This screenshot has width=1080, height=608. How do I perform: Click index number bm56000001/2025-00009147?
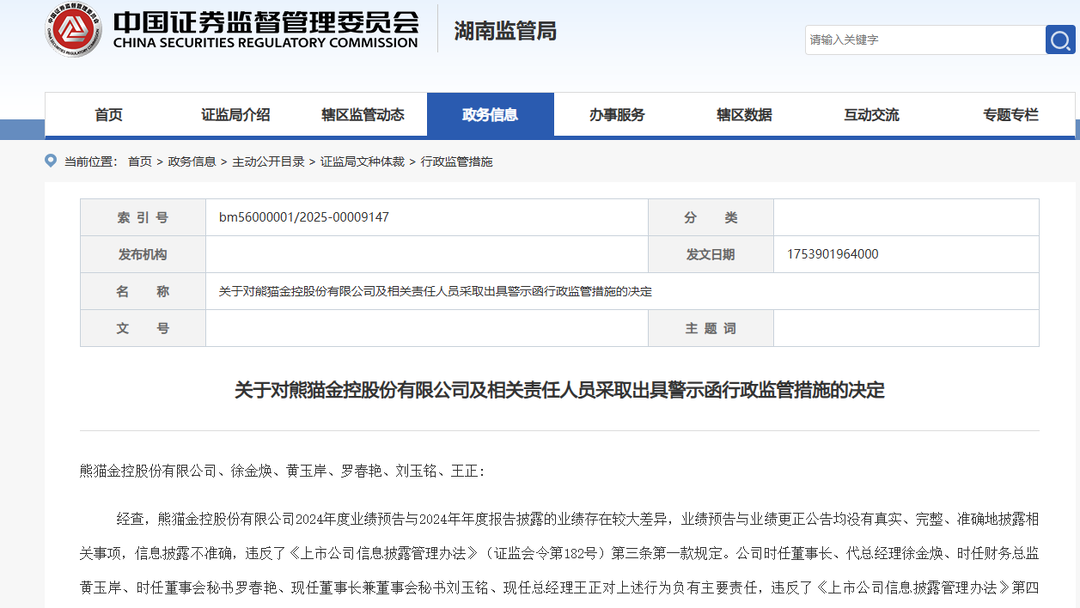(304, 217)
